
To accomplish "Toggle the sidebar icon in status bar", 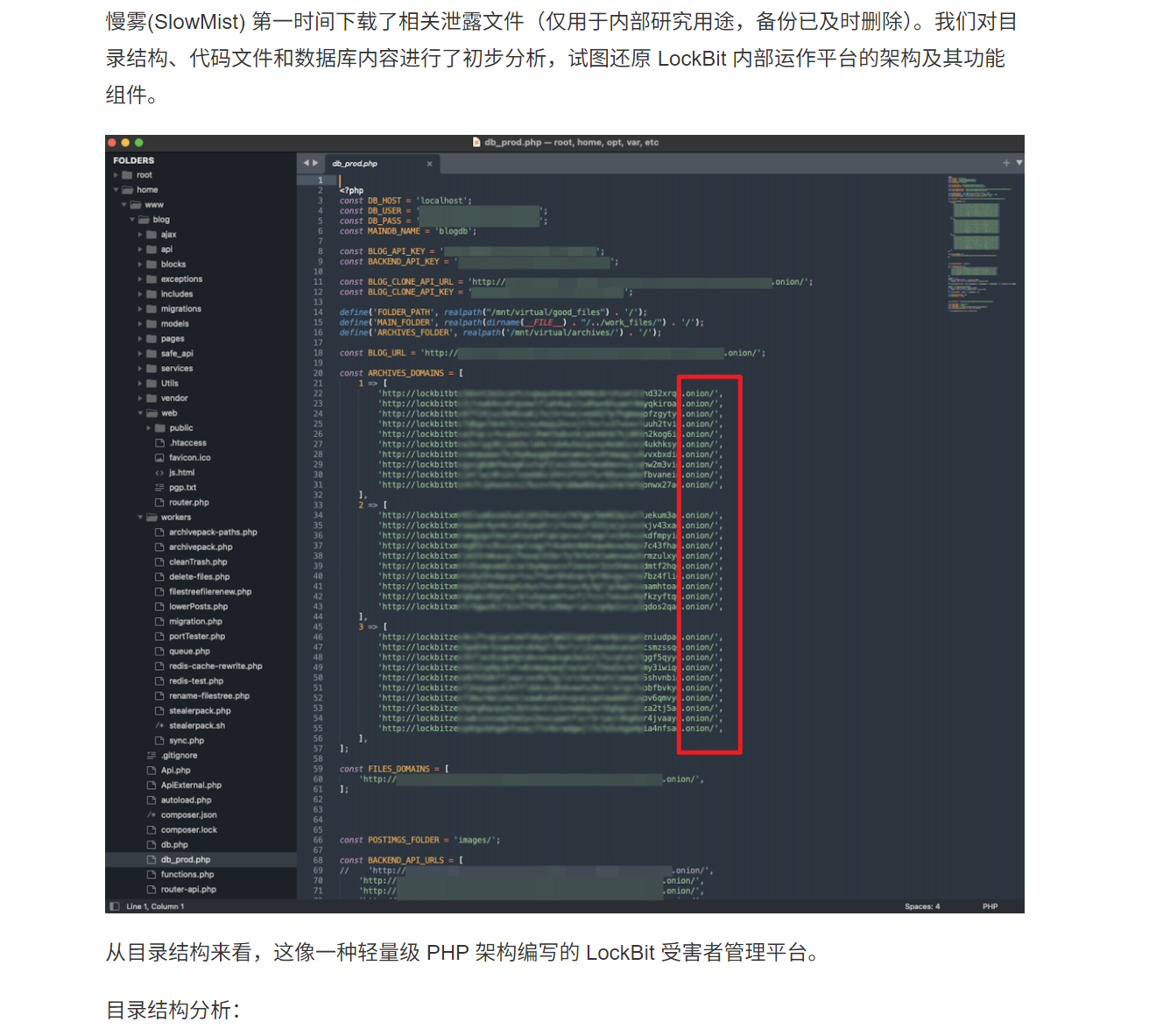I will [115, 906].
